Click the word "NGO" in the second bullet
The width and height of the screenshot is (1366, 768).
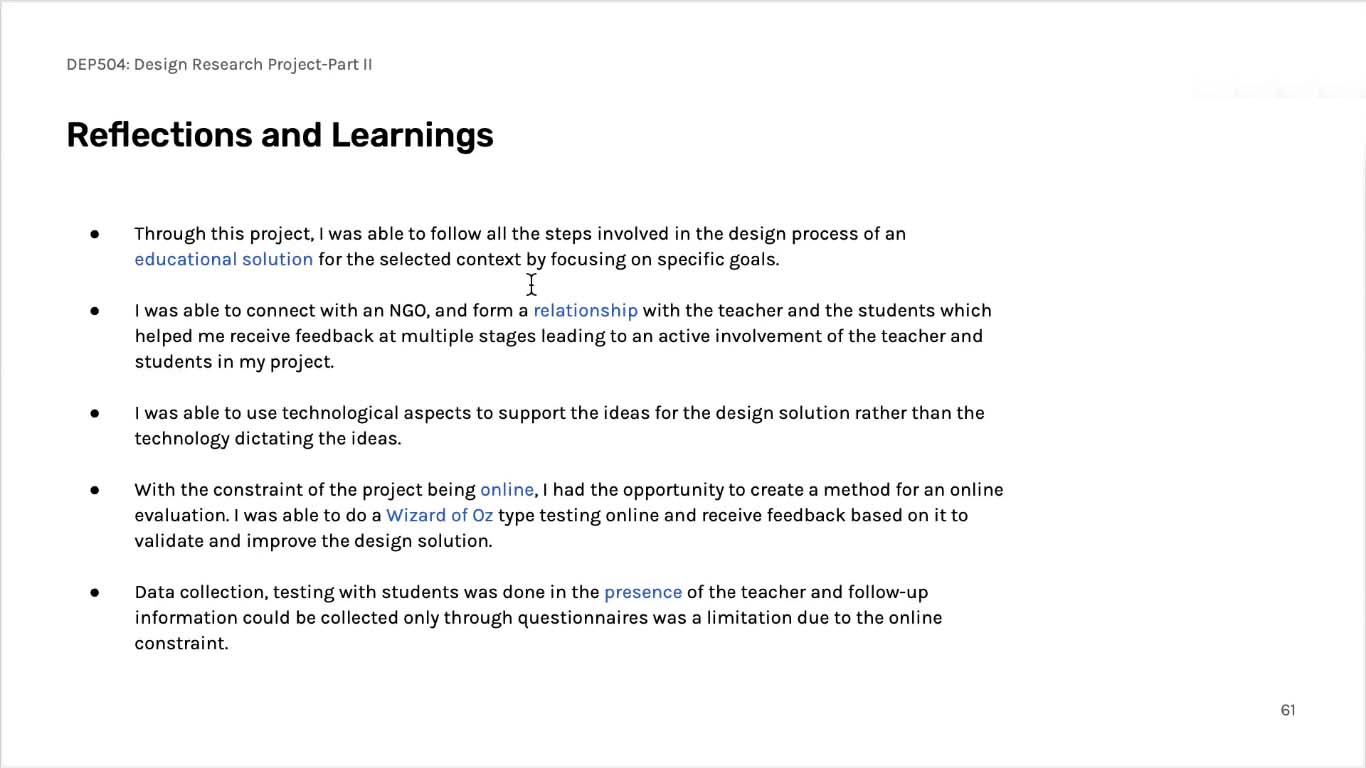click(x=409, y=311)
